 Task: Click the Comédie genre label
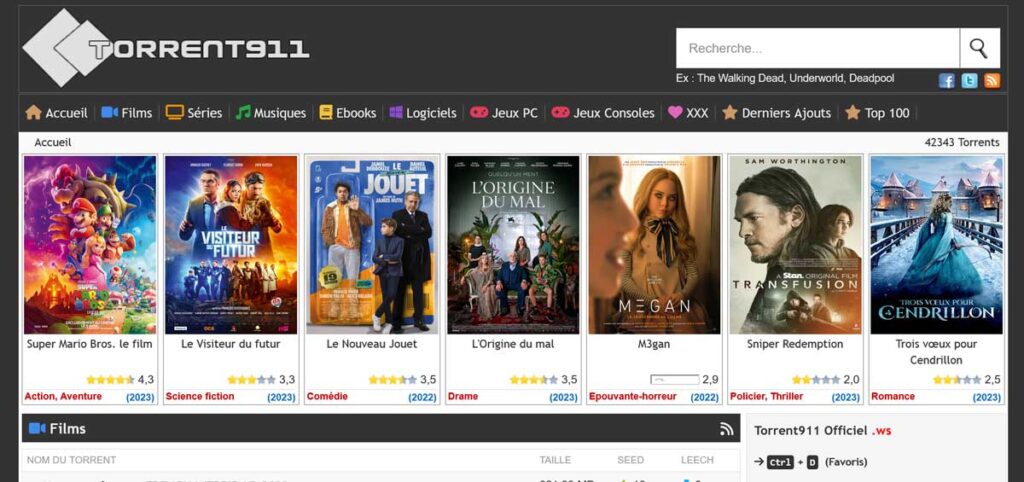click(327, 396)
